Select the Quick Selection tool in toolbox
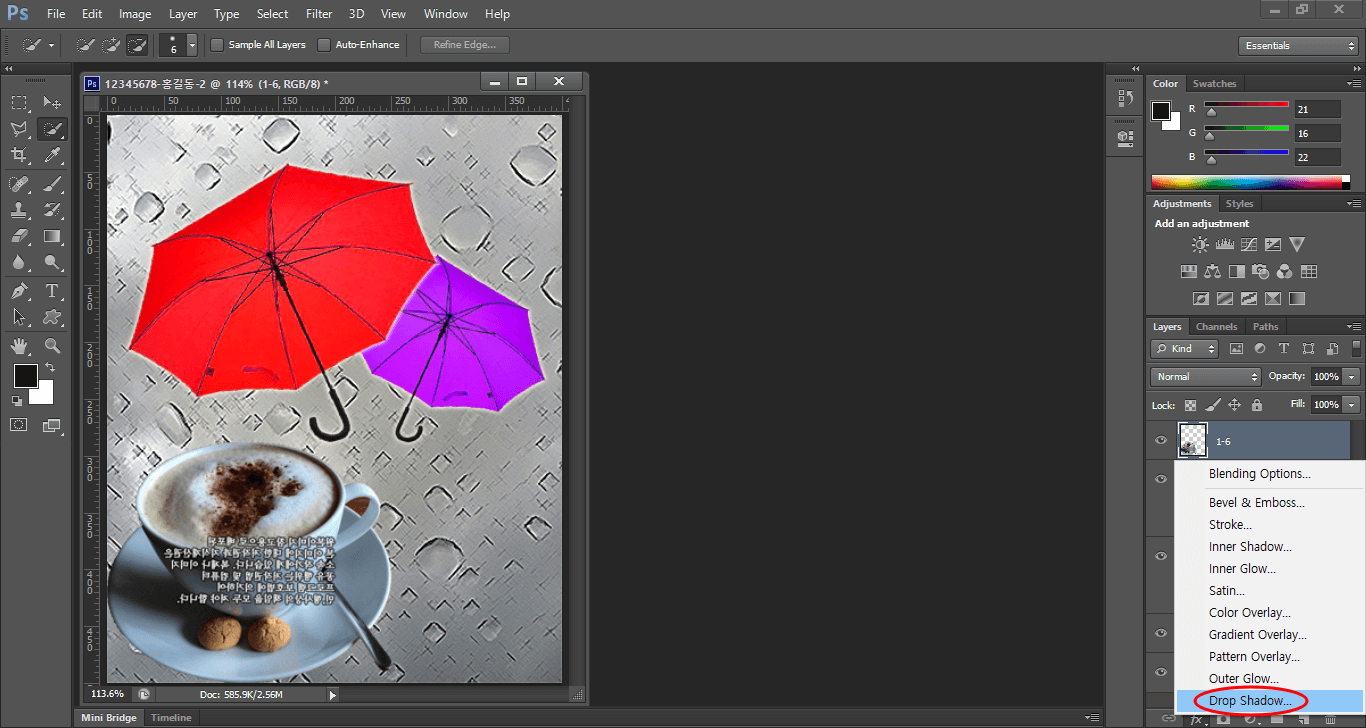 [52, 129]
